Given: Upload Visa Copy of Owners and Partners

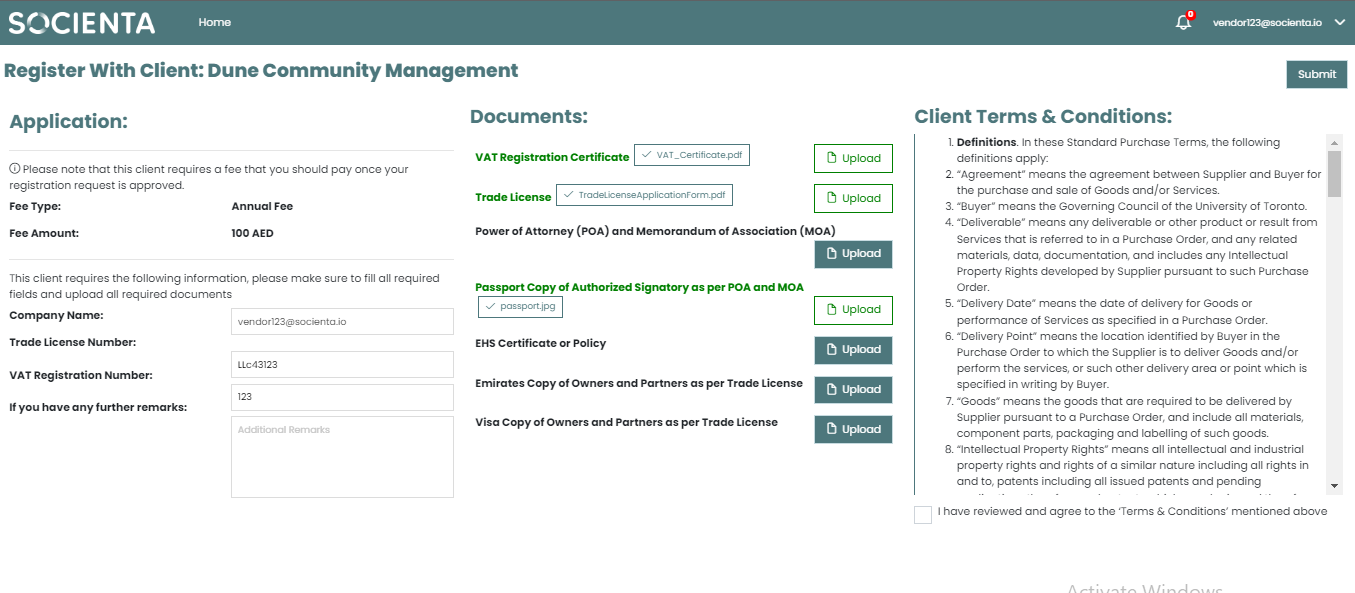Looking at the screenshot, I should (853, 430).
